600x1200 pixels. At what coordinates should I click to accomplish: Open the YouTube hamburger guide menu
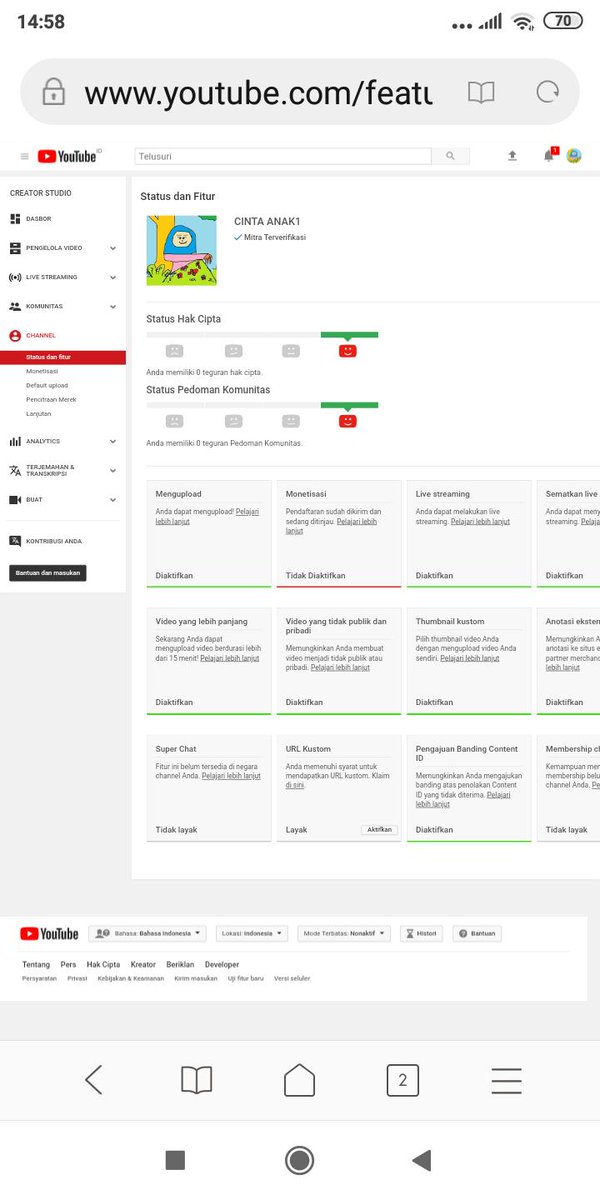click(x=24, y=156)
